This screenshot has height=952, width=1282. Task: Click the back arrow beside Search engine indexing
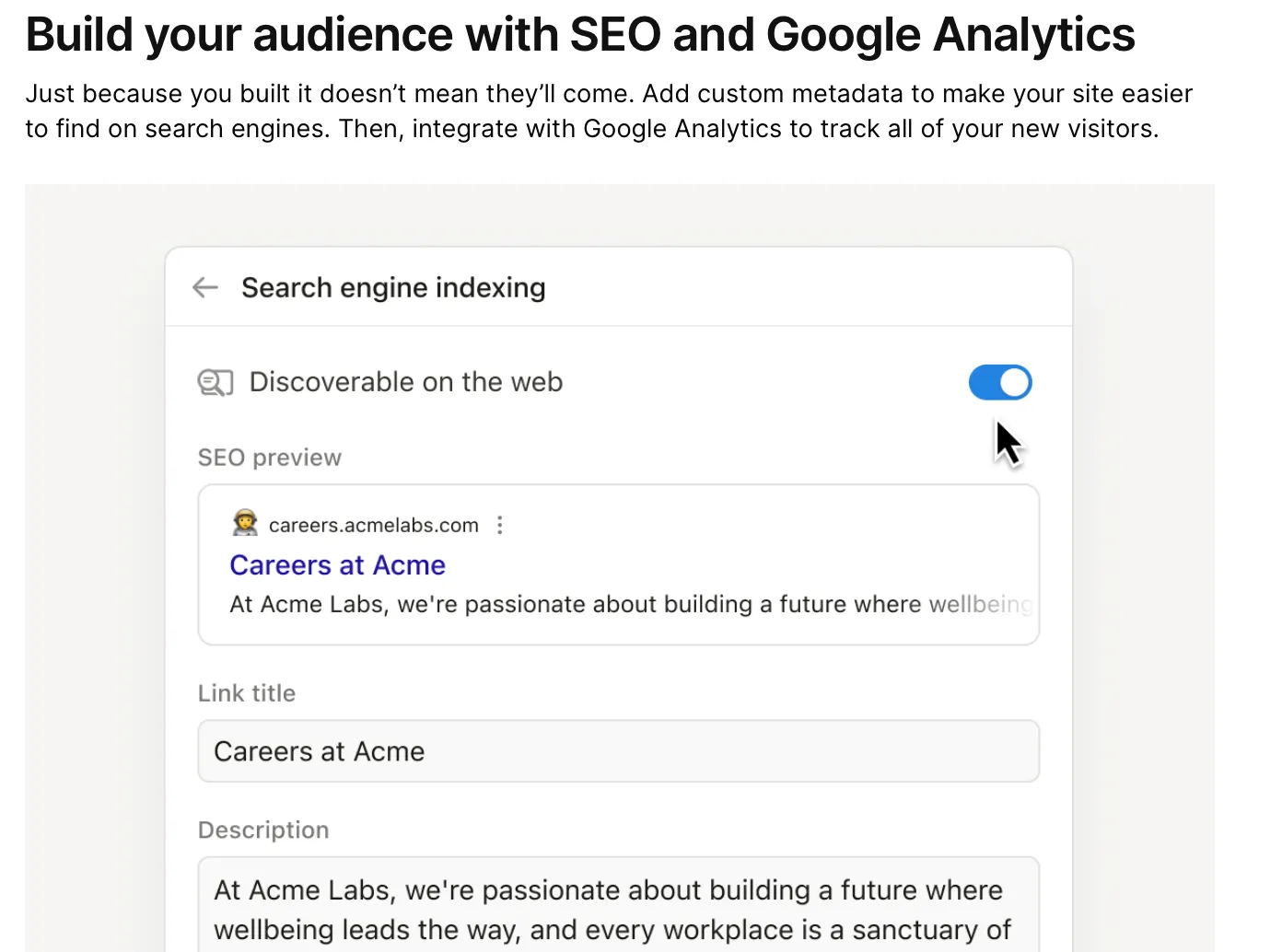[x=205, y=287]
